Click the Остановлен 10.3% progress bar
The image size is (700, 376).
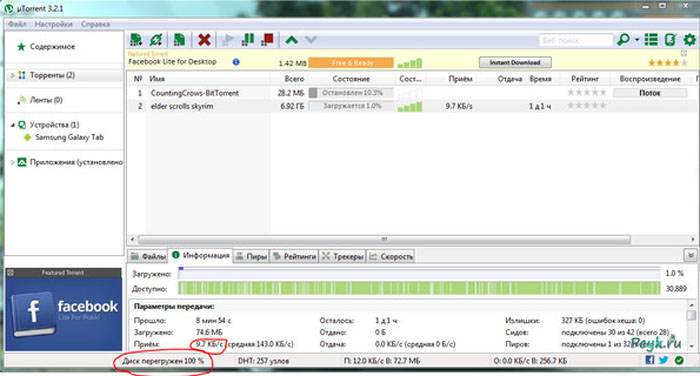[x=351, y=93]
